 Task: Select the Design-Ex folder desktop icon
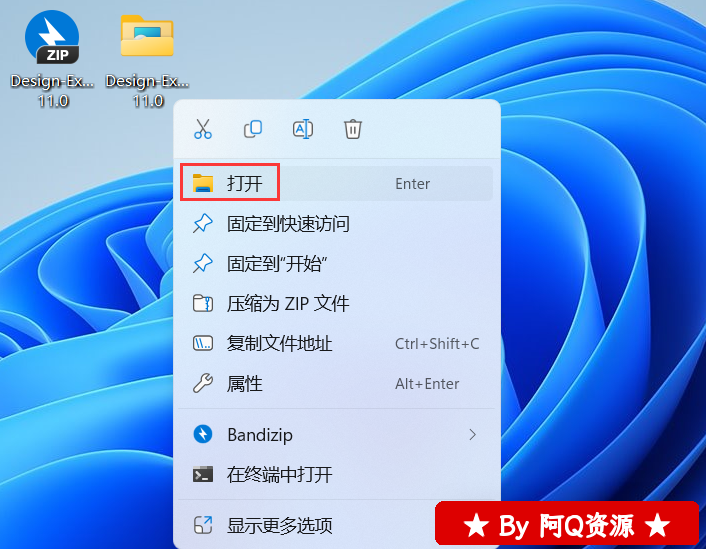[147, 59]
